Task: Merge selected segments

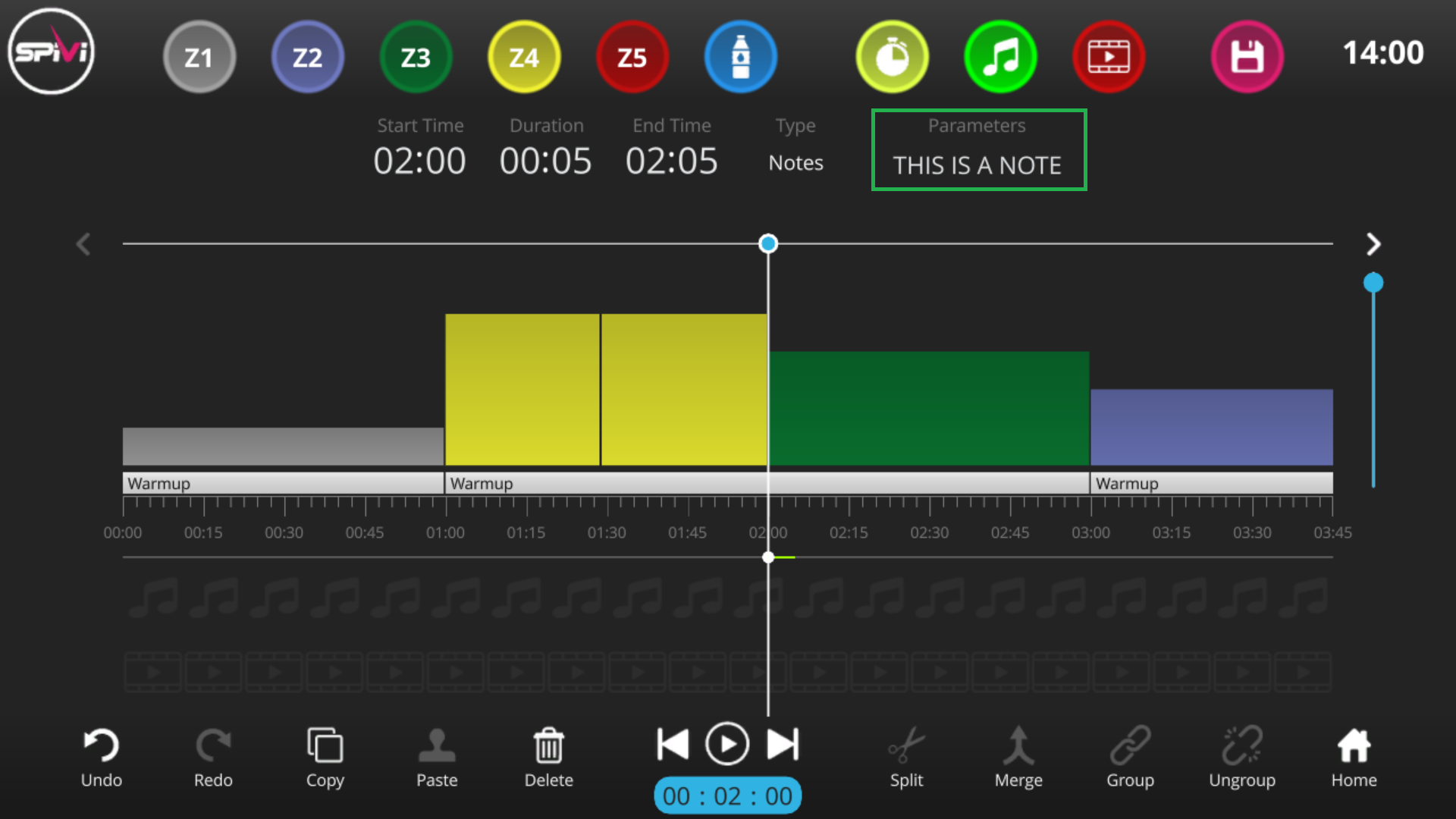Action: pos(1018,758)
